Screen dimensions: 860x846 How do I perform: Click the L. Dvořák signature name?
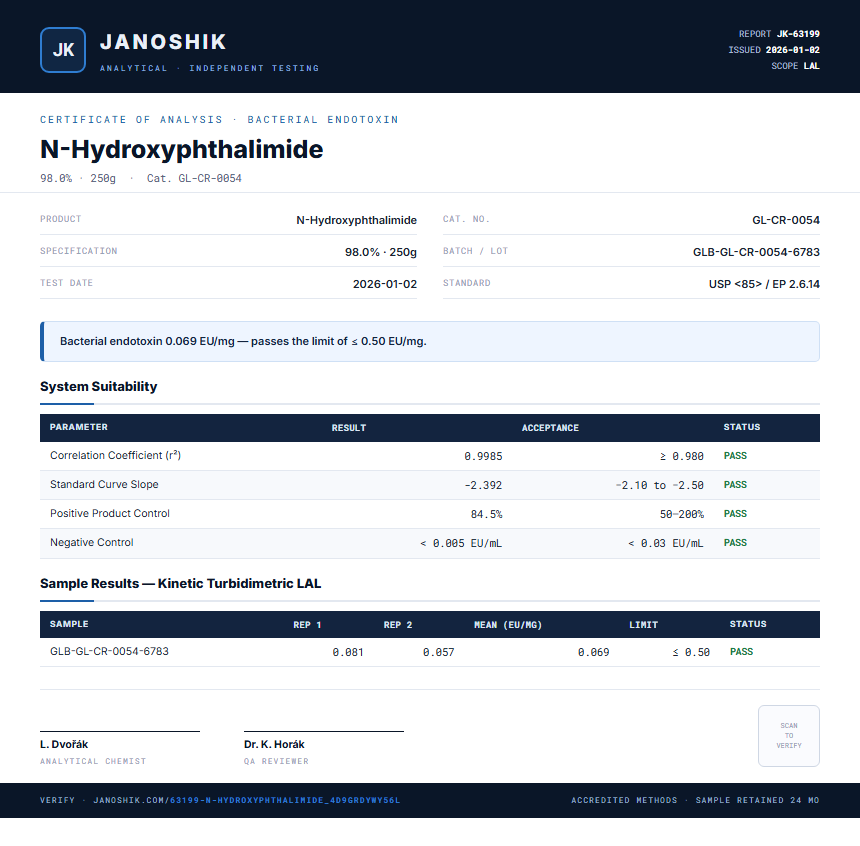tap(64, 745)
